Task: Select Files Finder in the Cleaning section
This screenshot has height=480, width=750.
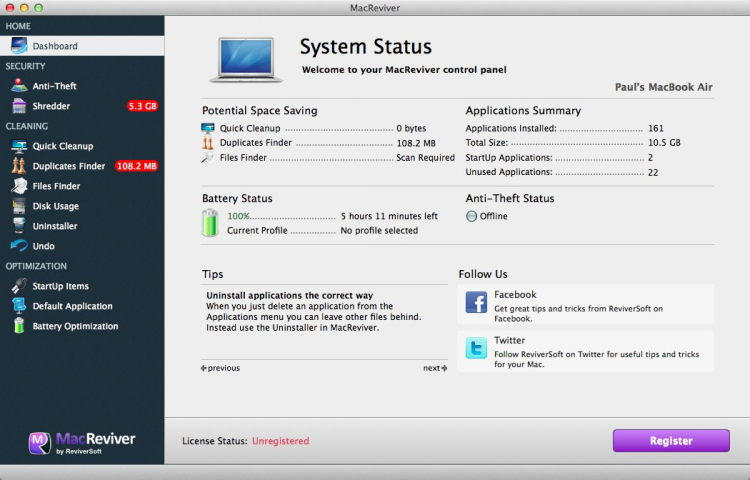Action: coord(56,186)
